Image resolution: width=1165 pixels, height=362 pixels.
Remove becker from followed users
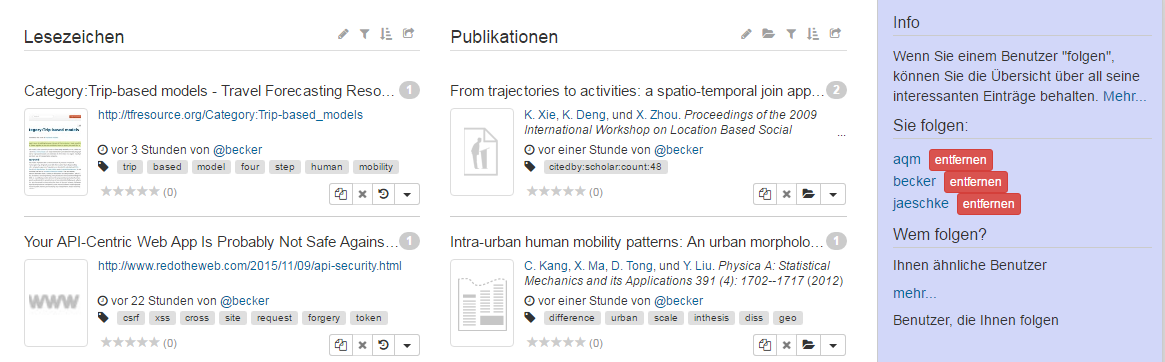pos(976,181)
